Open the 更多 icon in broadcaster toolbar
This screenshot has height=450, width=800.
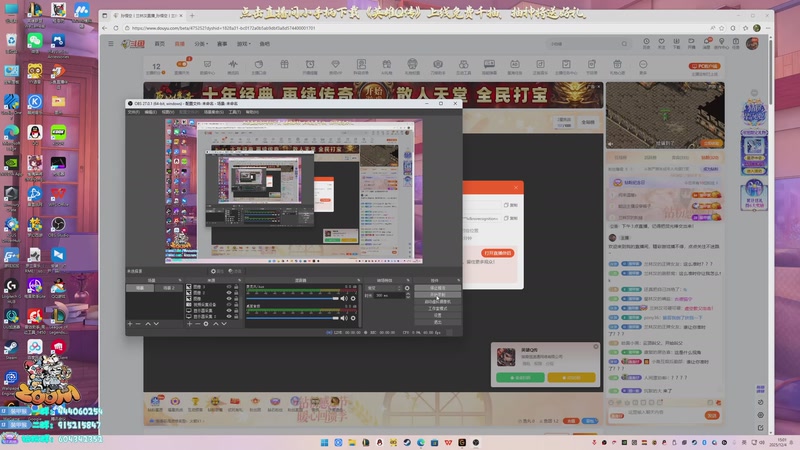click(x=643, y=66)
